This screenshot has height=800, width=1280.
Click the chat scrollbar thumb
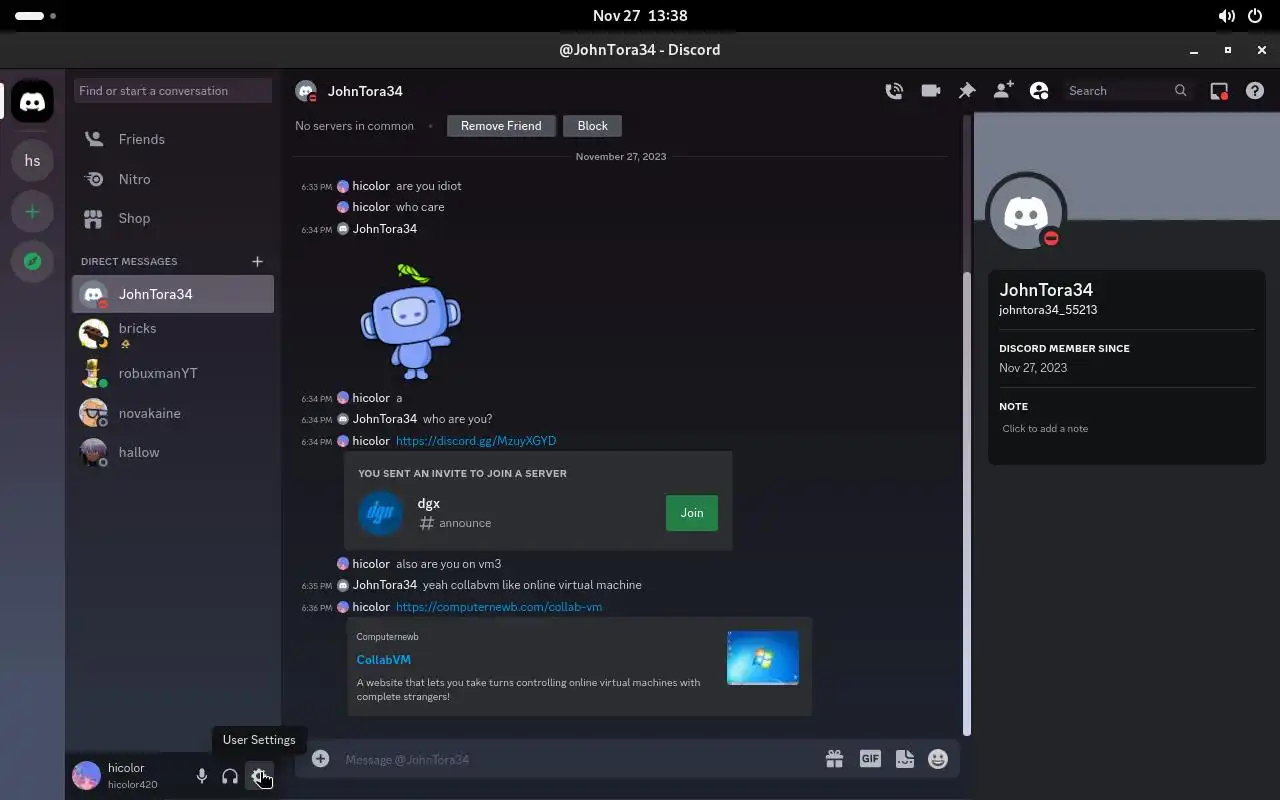[966, 504]
